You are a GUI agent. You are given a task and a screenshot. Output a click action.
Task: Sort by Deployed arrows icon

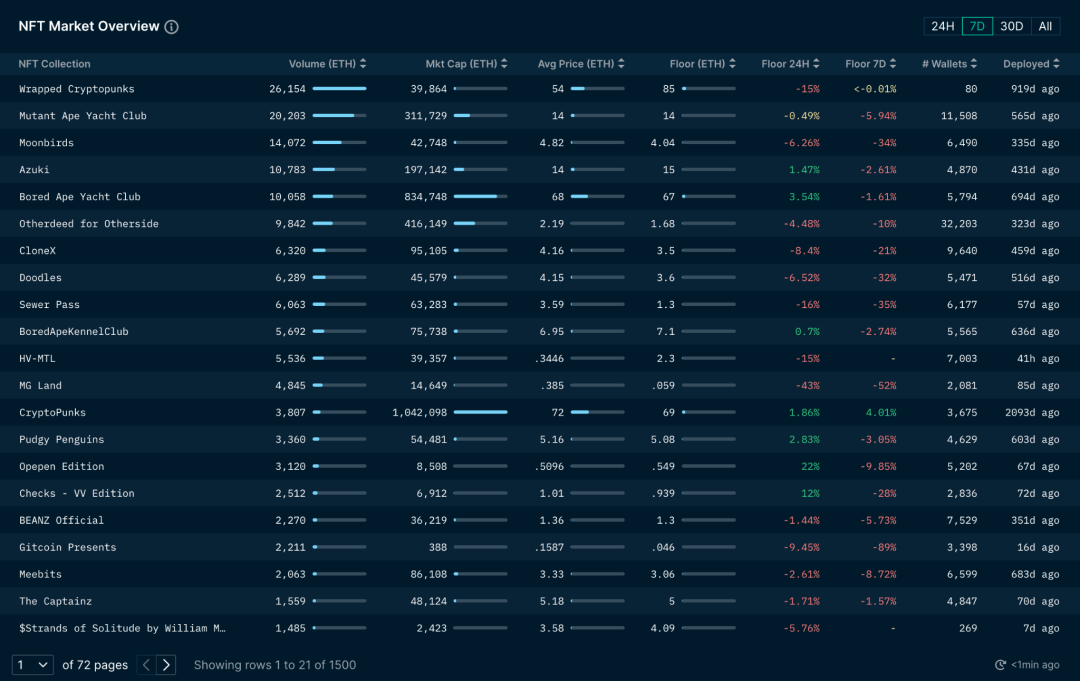pos(1056,63)
